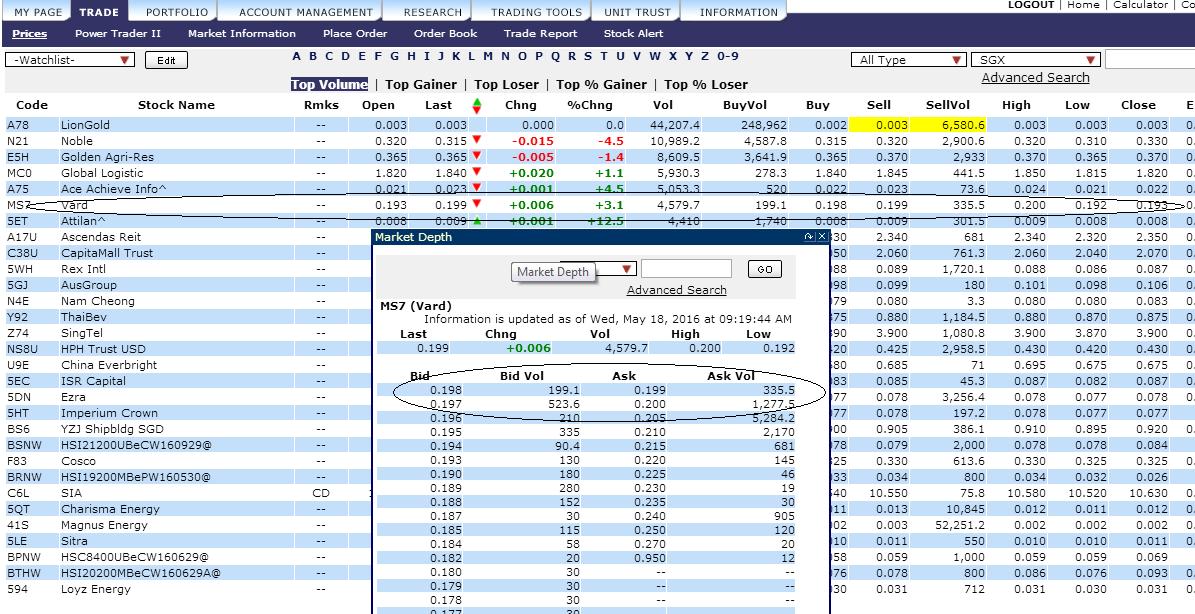Click the GO button in the Market Depth window

coord(765,268)
